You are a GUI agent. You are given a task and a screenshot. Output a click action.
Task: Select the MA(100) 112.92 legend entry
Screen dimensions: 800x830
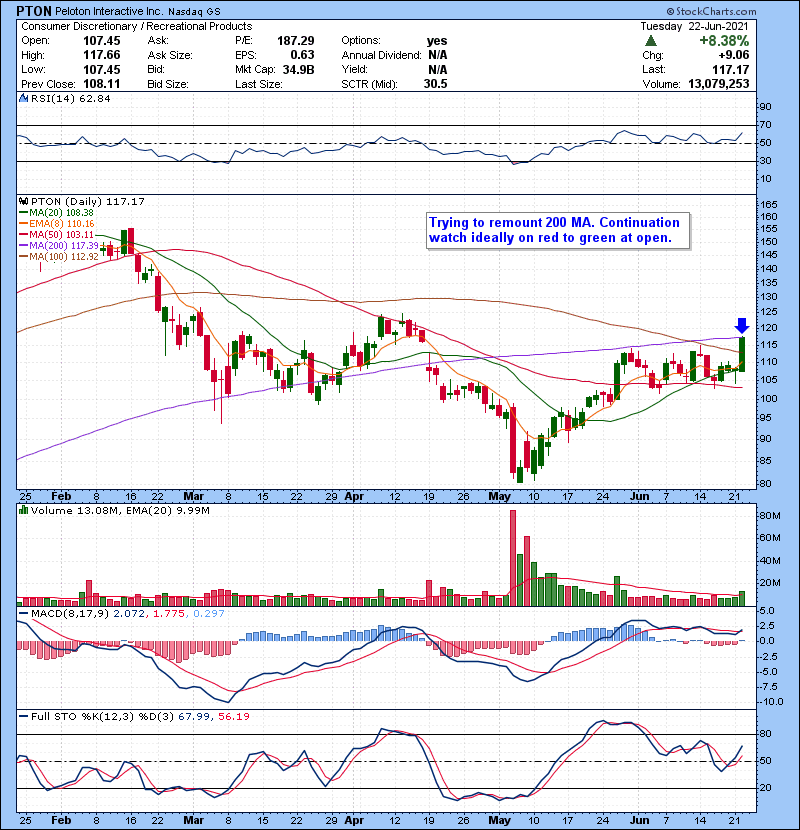[x=59, y=257]
